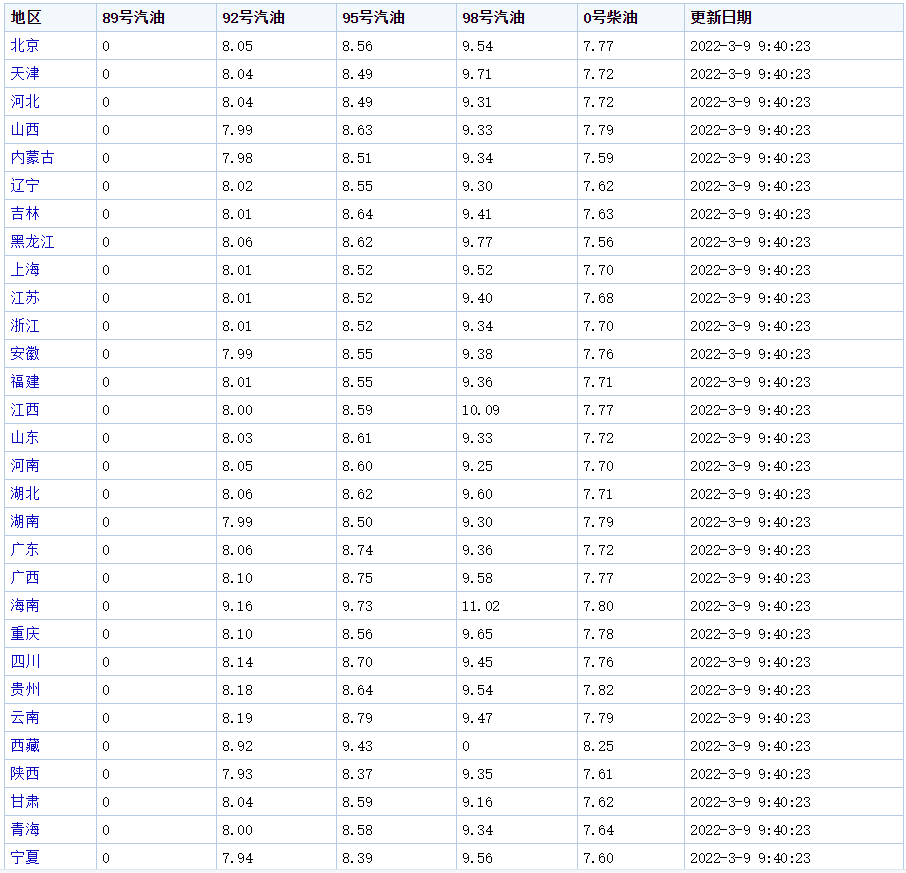Select 重庆's 98号汽油 price 9.65
Viewport: 906px width, 873px height.
click(x=477, y=634)
